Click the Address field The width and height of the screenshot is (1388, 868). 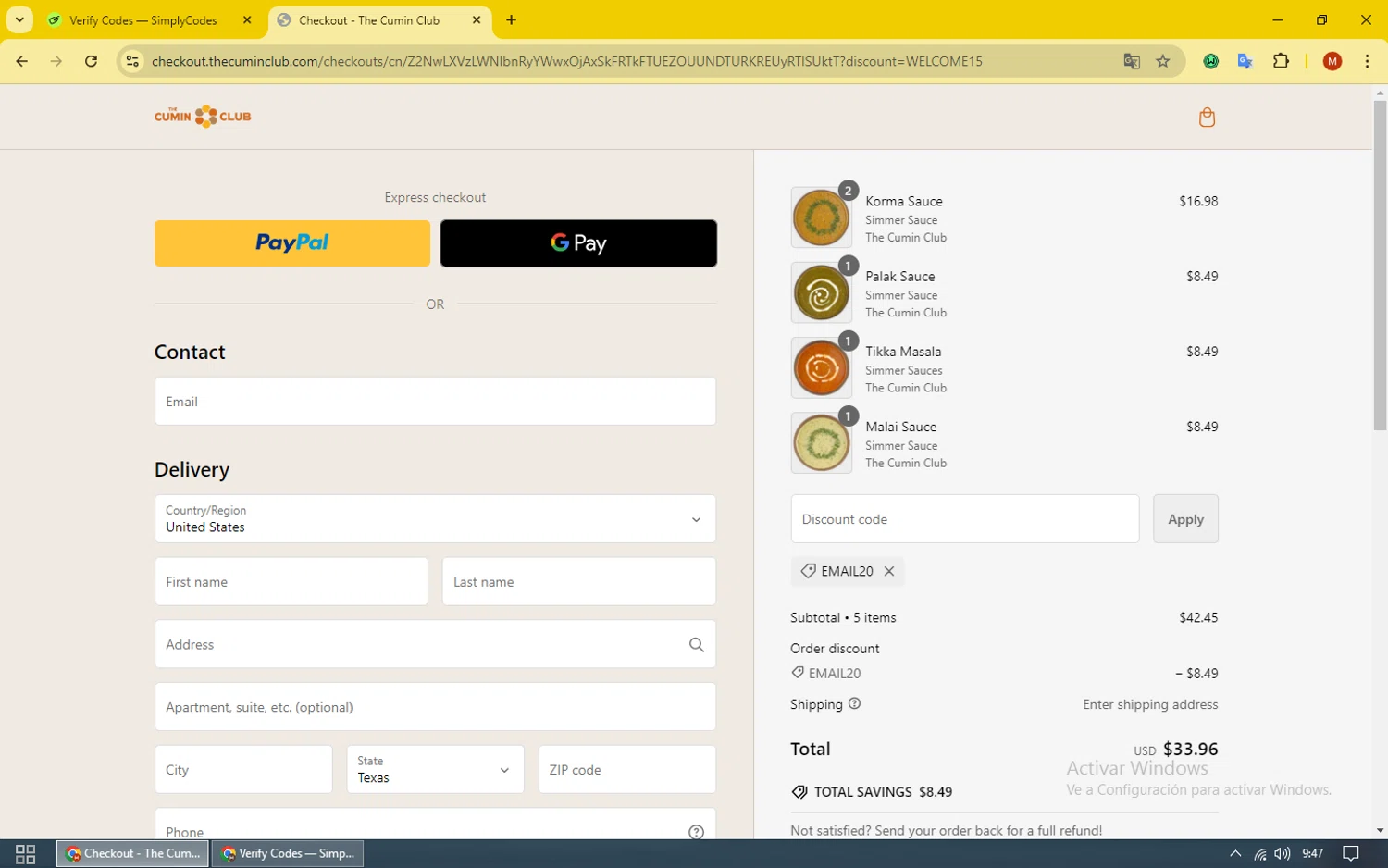point(435,645)
